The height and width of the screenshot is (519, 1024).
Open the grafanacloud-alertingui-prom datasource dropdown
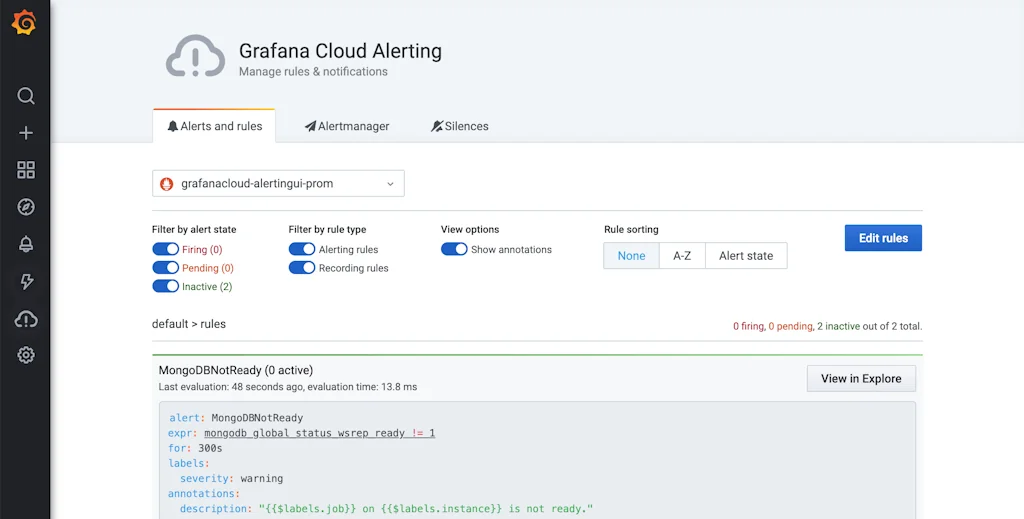(x=278, y=183)
